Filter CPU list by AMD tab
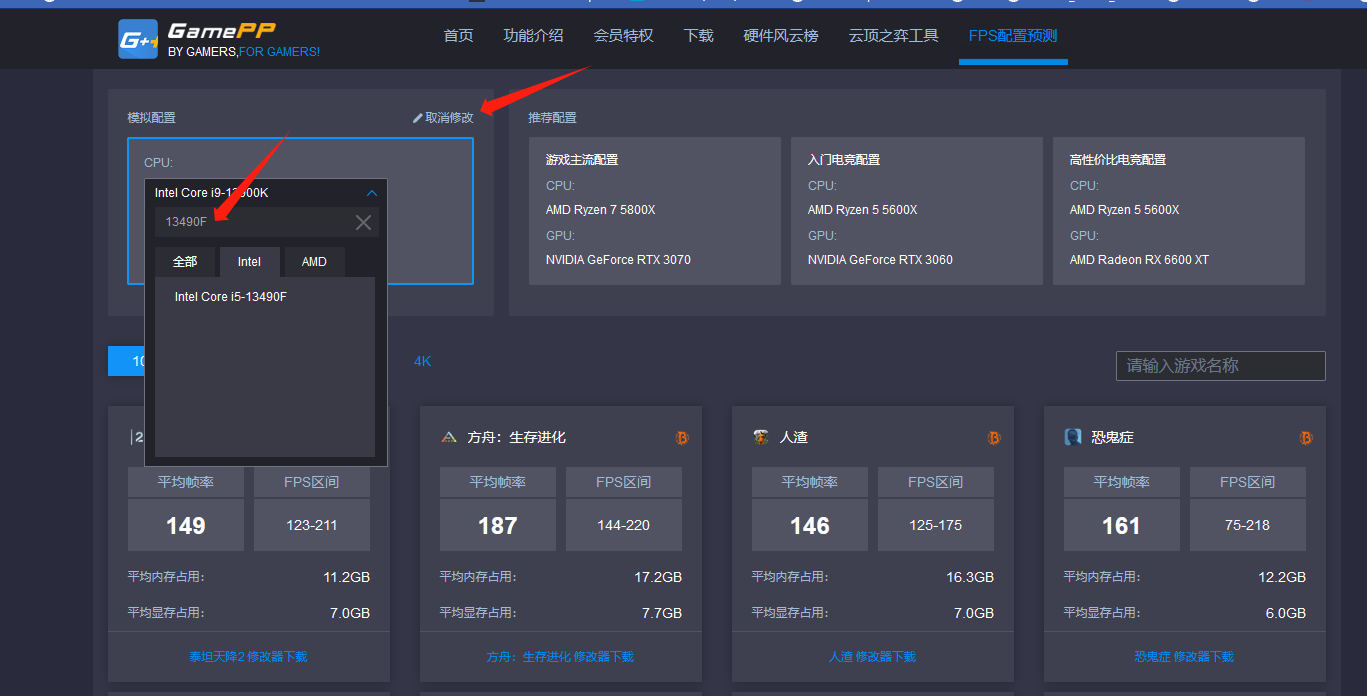This screenshot has height=696, width=1367. click(314, 262)
